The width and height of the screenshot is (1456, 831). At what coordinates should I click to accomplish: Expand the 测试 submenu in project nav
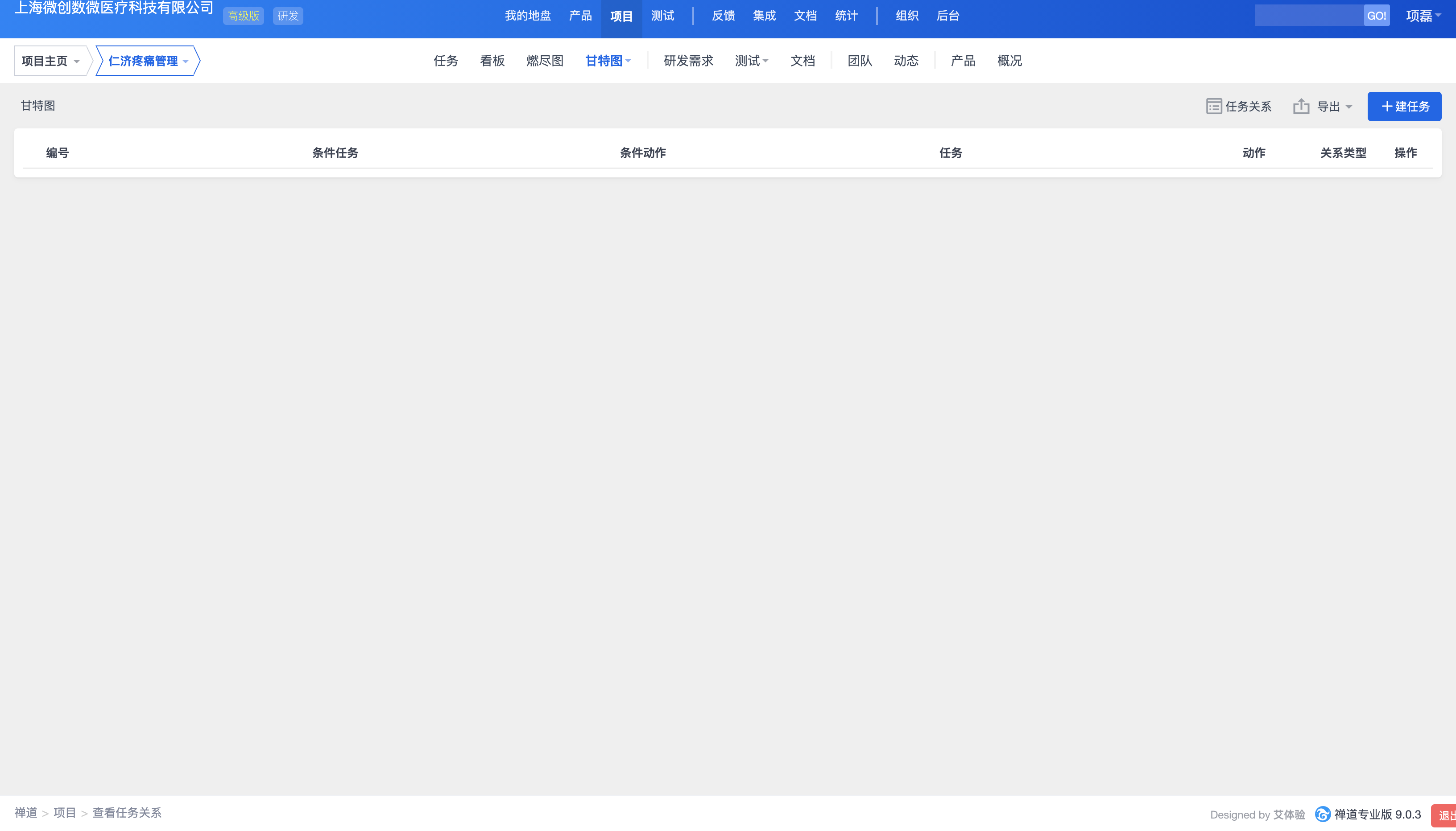coord(751,61)
